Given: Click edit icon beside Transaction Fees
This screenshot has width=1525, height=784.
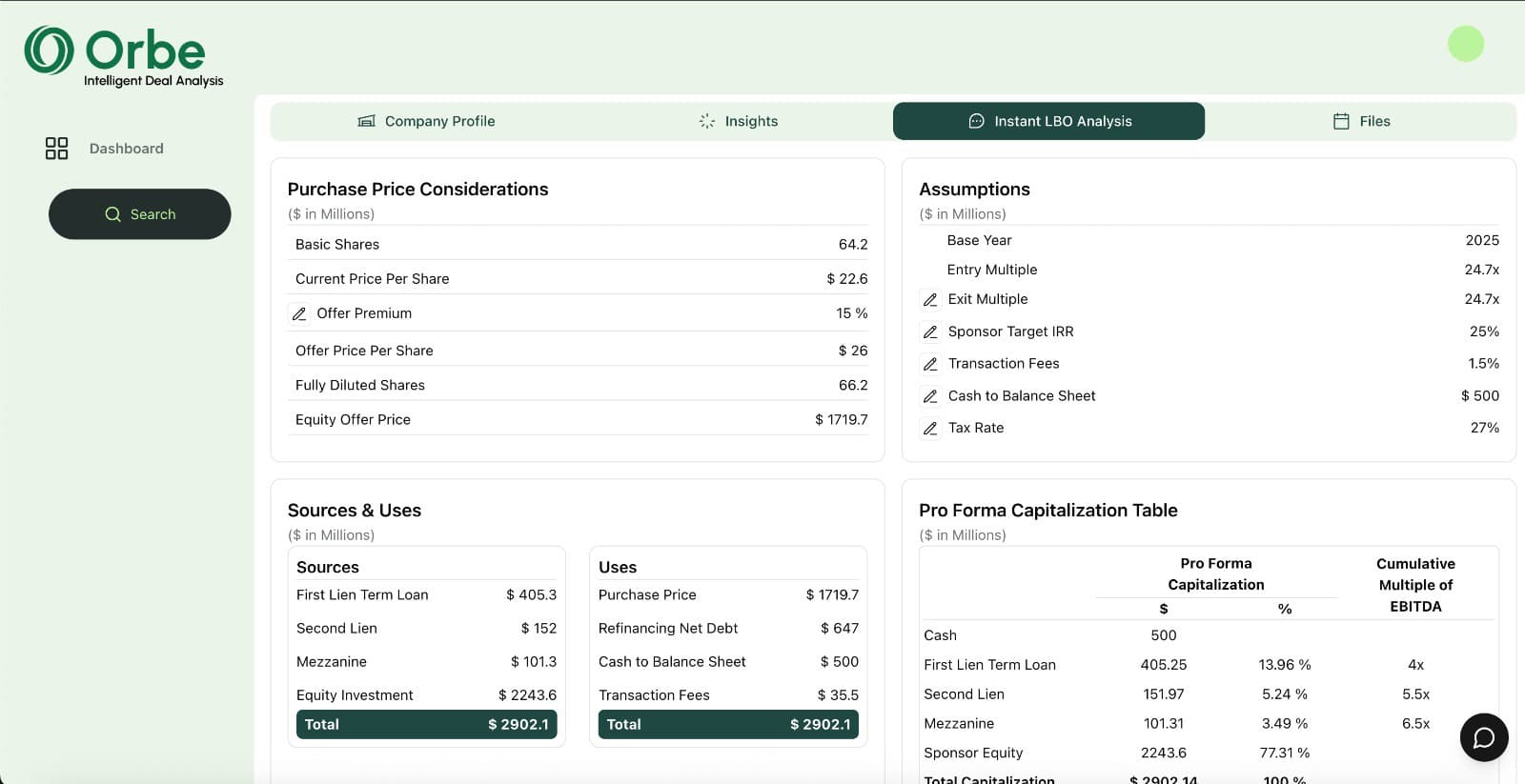Looking at the screenshot, I should [x=930, y=364].
